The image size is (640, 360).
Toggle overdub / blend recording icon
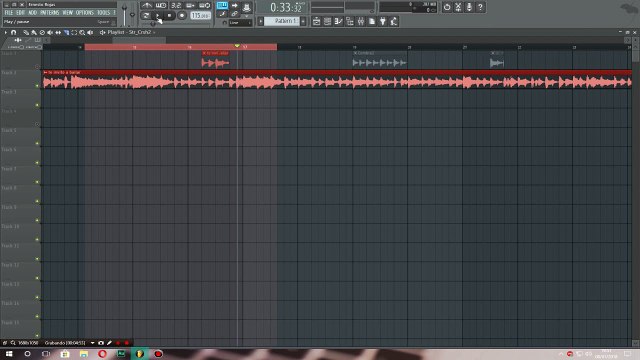(x=190, y=5)
